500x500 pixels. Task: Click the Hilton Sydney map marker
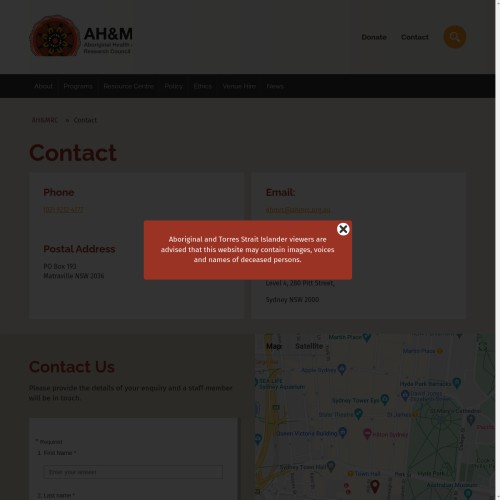(367, 434)
